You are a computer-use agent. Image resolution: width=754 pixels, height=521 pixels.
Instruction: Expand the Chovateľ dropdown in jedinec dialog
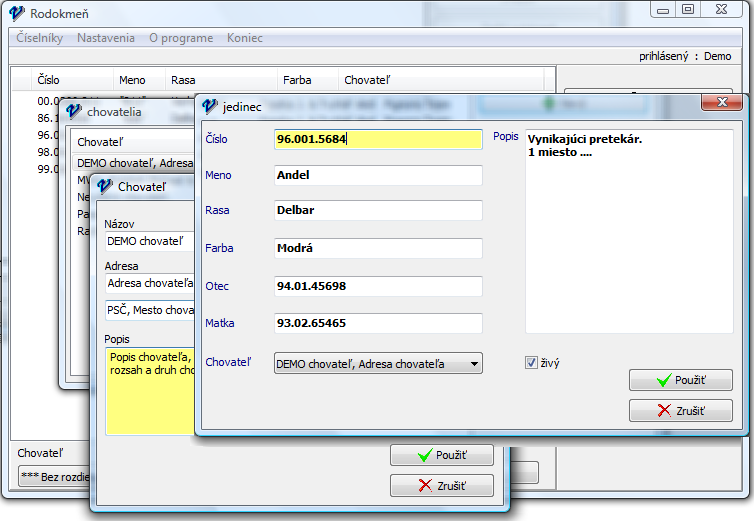tap(474, 363)
